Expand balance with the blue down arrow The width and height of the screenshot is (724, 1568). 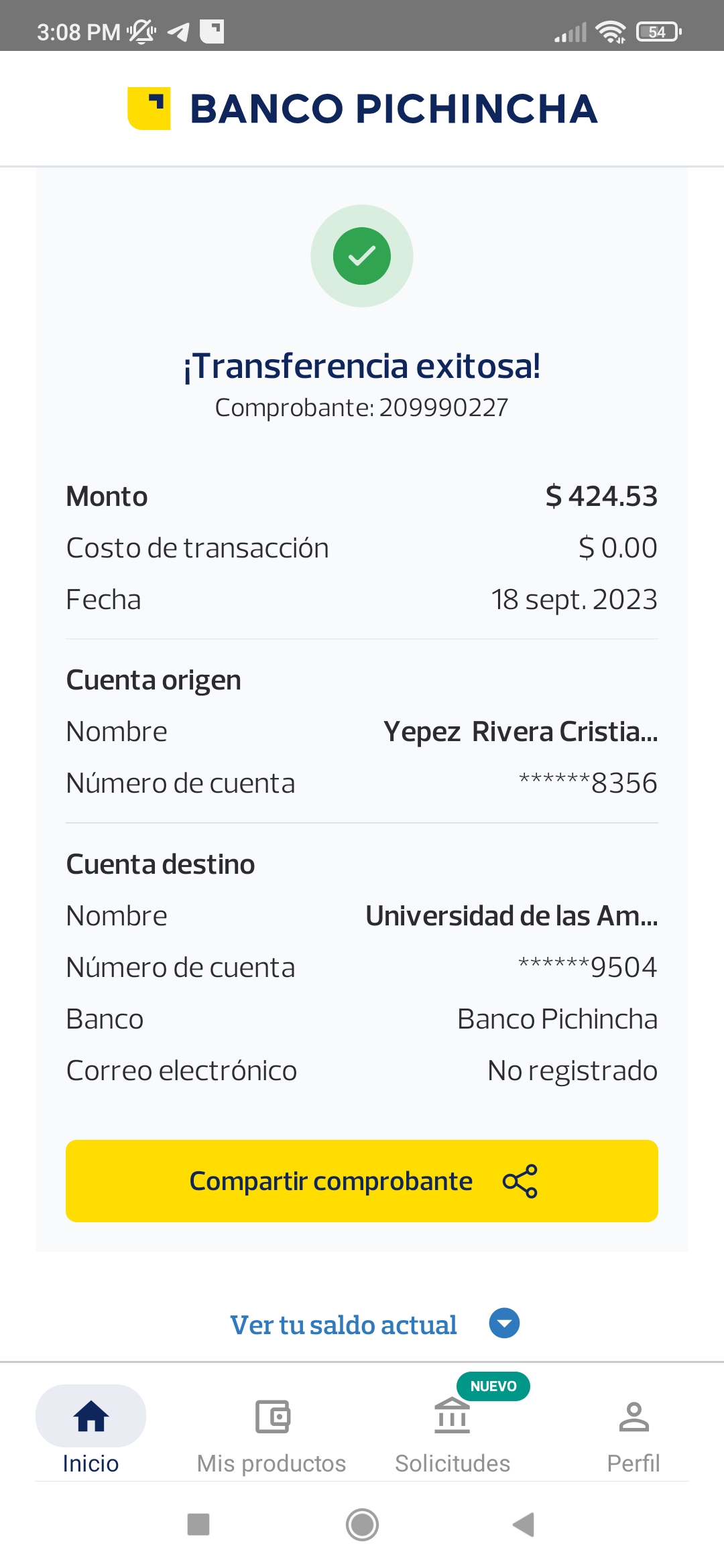pyautogui.click(x=504, y=1323)
